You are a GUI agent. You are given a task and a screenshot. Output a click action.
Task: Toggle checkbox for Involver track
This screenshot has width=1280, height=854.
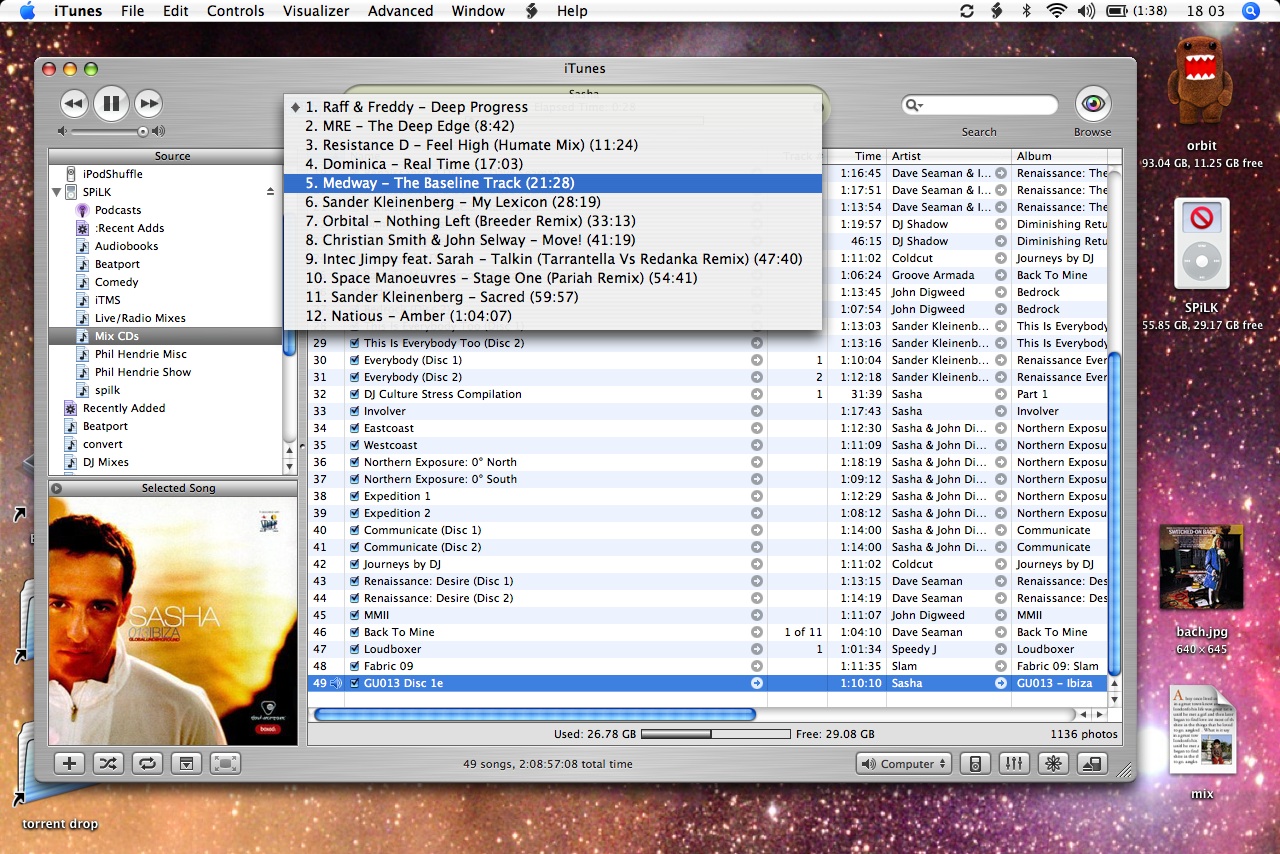pos(354,411)
